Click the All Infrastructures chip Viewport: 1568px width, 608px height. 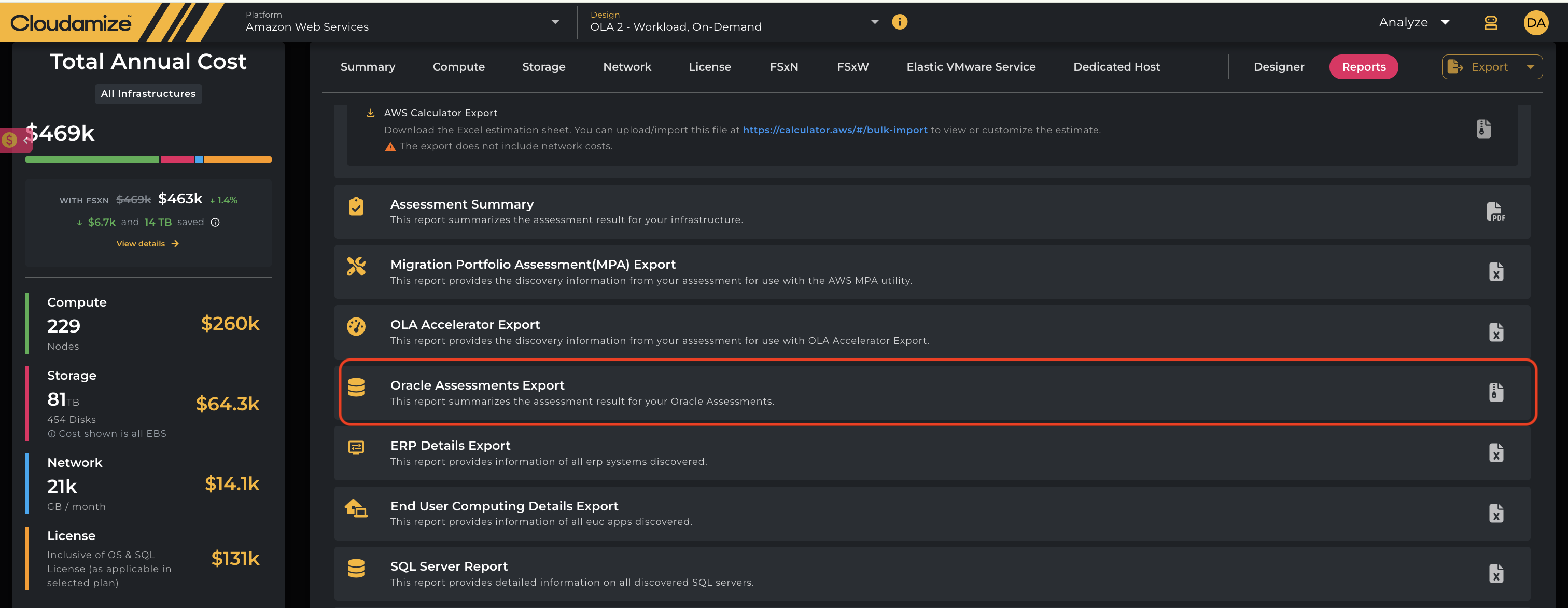tap(148, 94)
